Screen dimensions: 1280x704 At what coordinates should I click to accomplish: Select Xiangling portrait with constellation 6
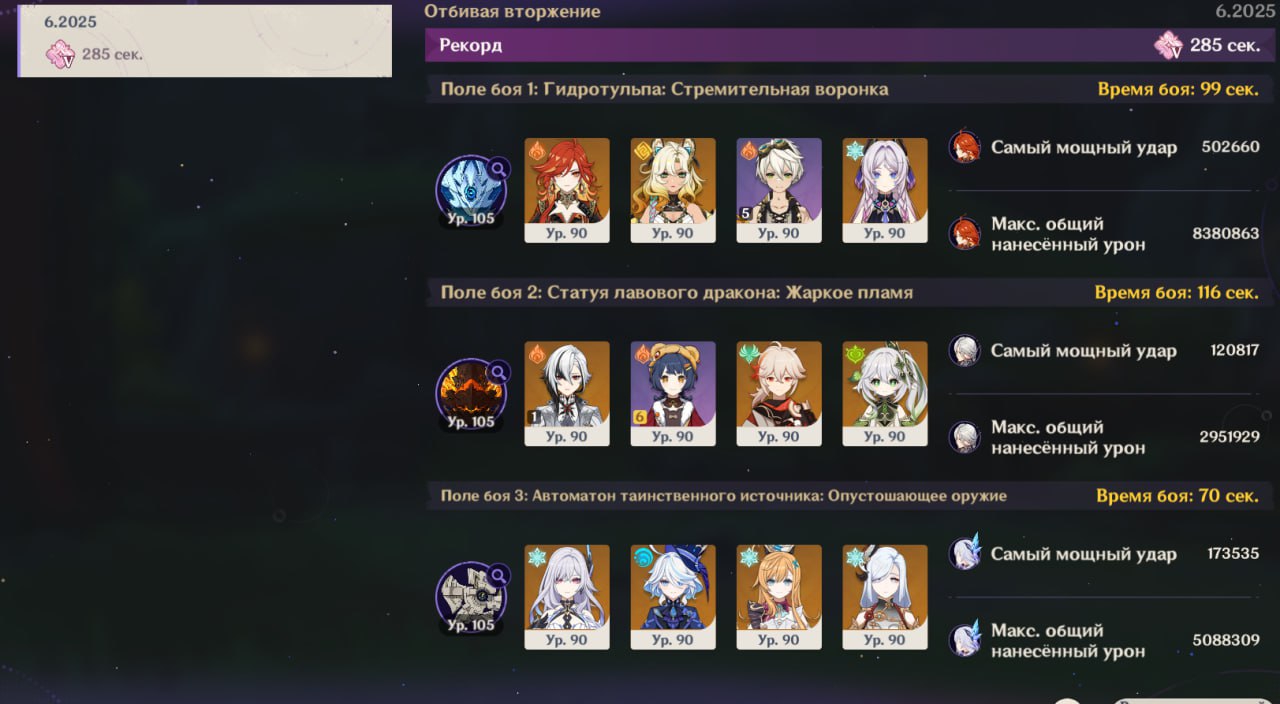tap(673, 394)
